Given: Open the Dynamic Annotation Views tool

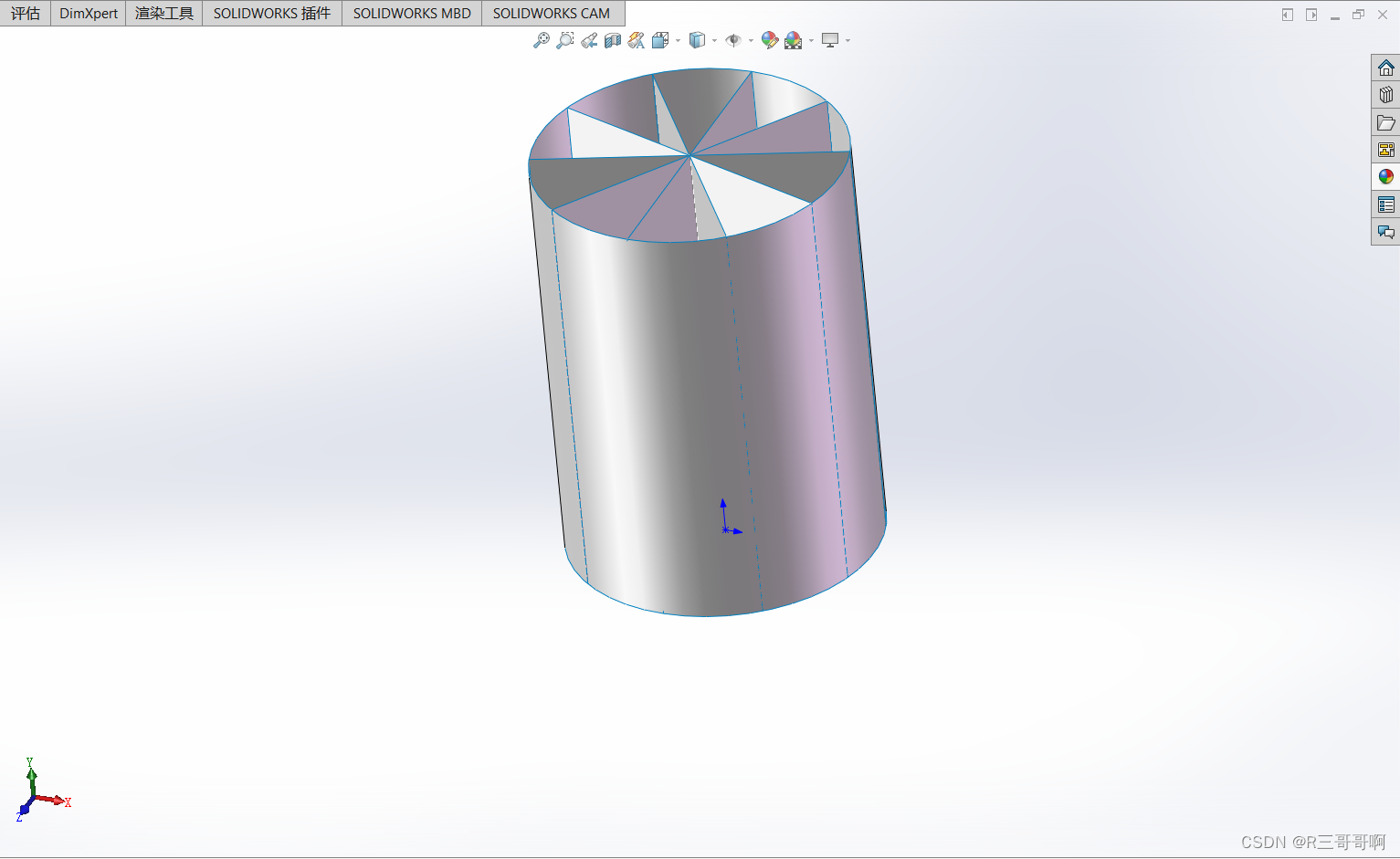Looking at the screenshot, I should 637,40.
